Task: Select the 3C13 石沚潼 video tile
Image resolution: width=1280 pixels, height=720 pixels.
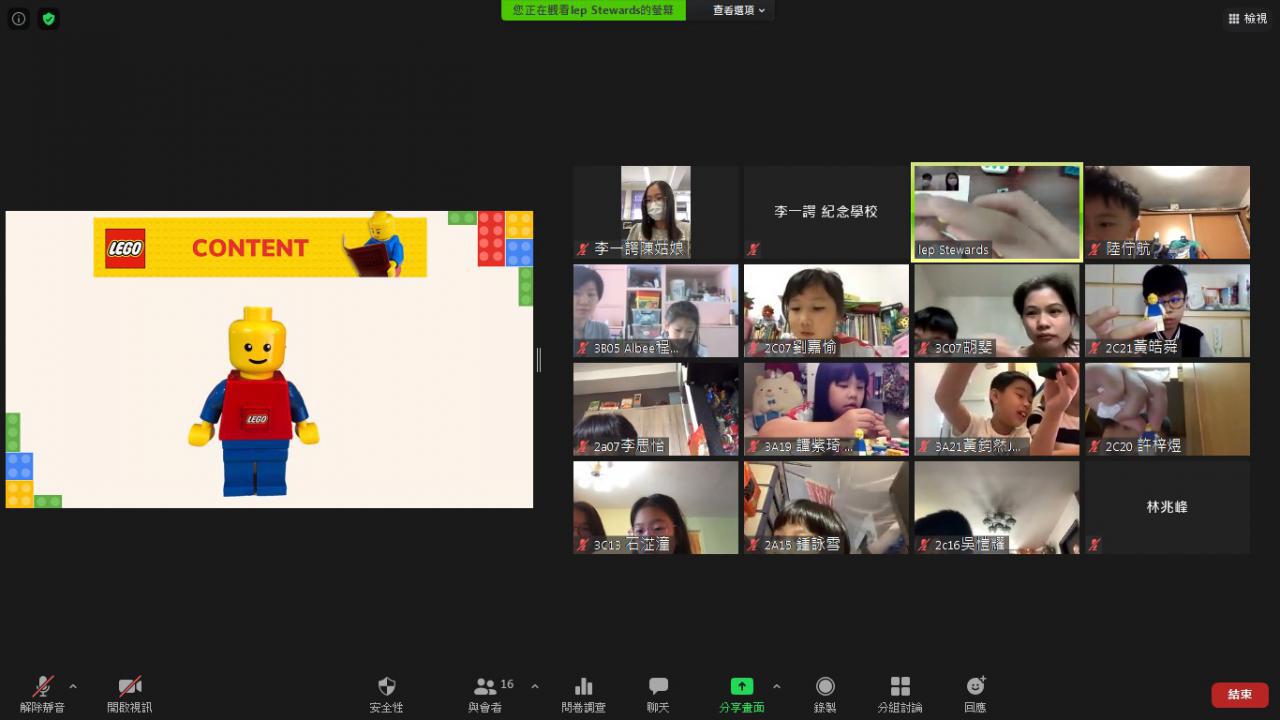Action: (x=656, y=507)
